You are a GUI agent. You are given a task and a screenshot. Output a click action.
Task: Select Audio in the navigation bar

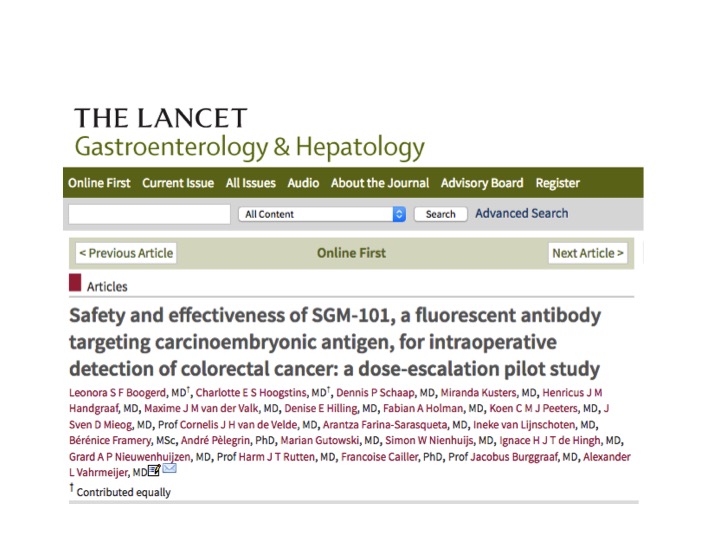click(x=303, y=183)
